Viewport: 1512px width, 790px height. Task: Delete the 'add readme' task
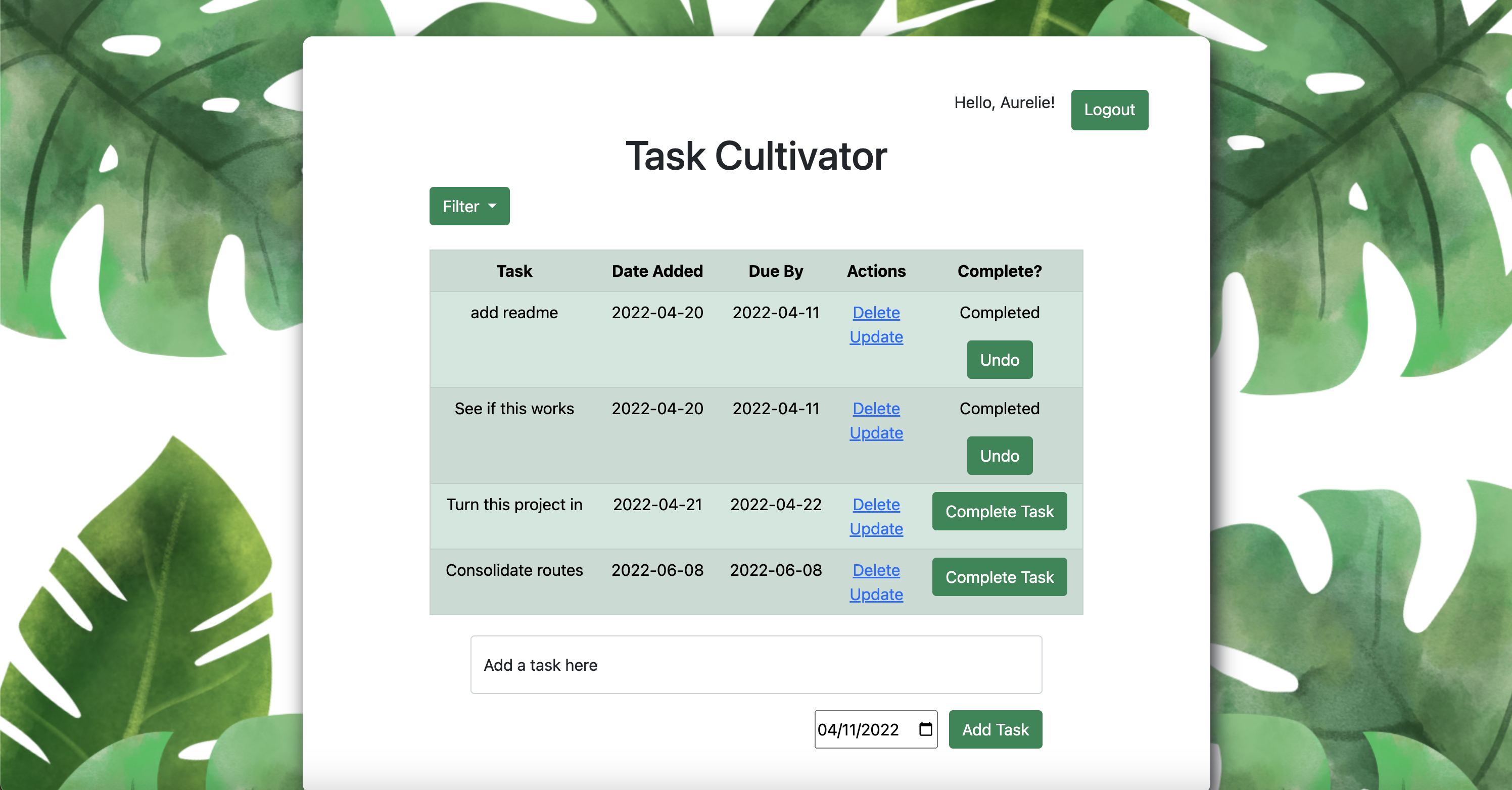coord(876,313)
